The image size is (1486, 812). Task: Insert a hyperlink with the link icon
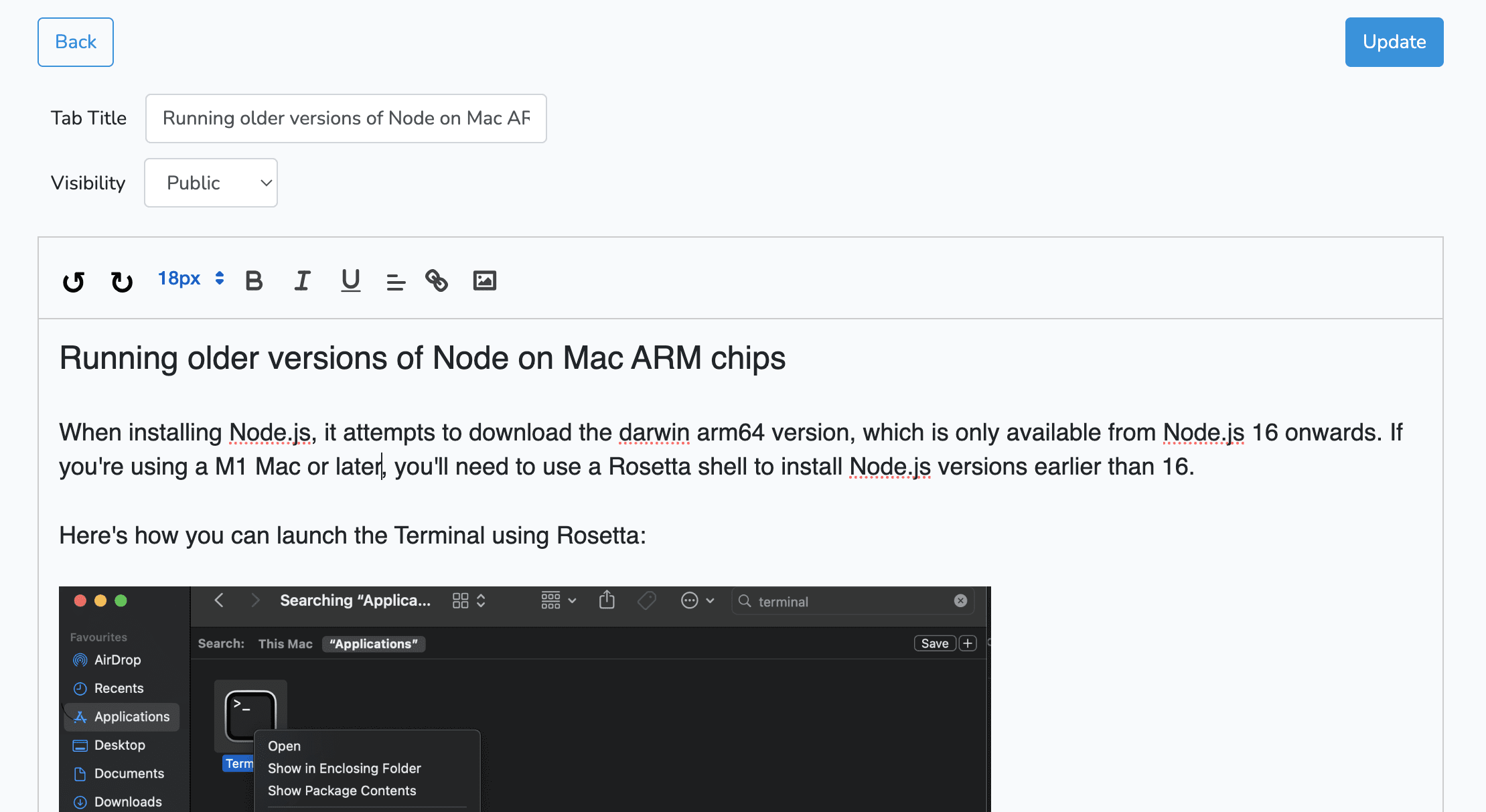coord(437,280)
